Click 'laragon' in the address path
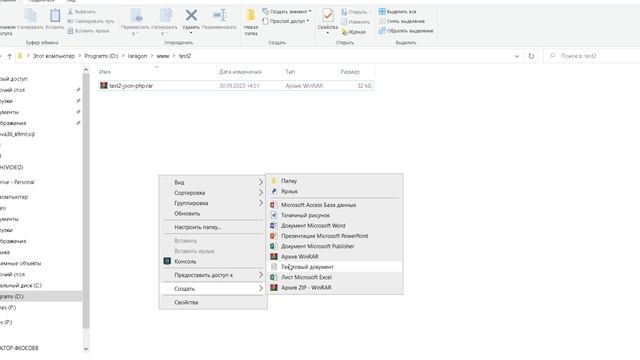 click(x=137, y=56)
